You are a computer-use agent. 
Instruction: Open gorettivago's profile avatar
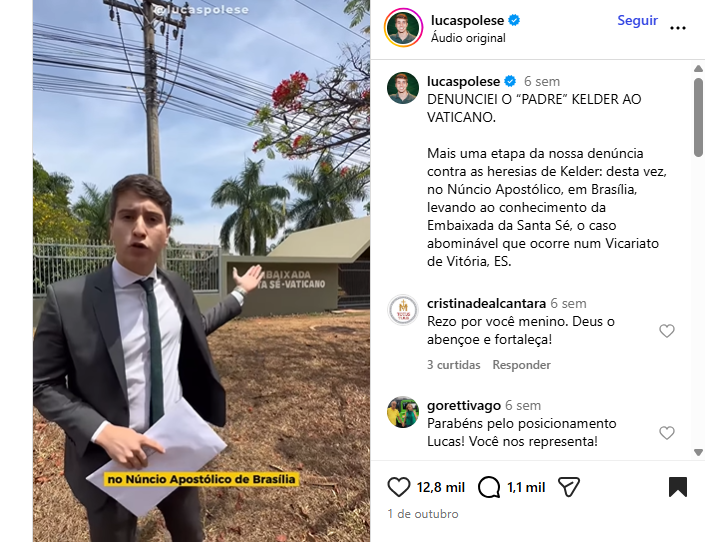[403, 412]
